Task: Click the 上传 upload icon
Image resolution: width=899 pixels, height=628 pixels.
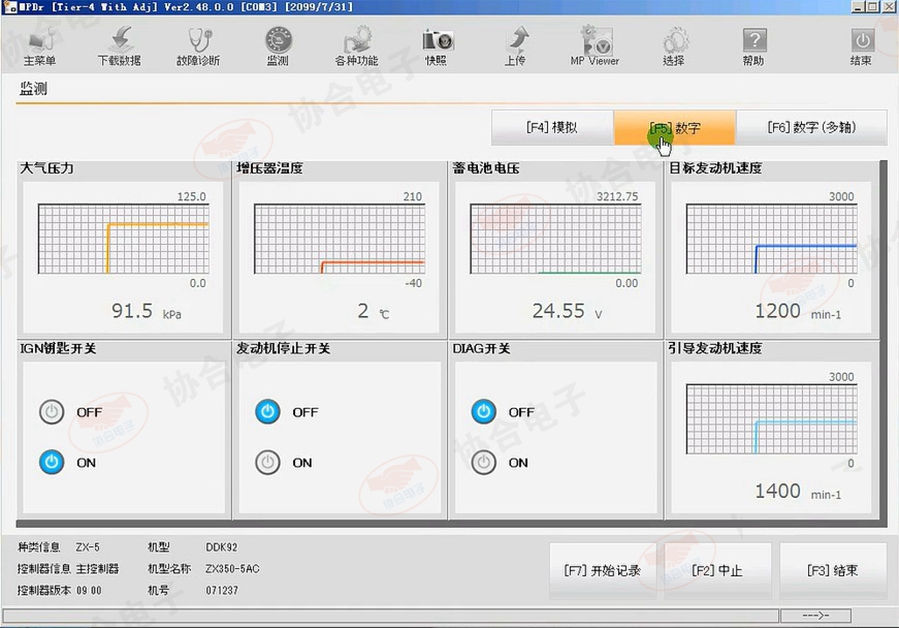Action: (514, 46)
